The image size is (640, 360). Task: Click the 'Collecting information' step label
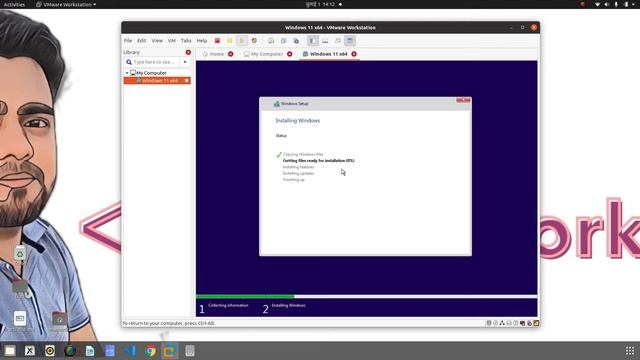coord(228,305)
